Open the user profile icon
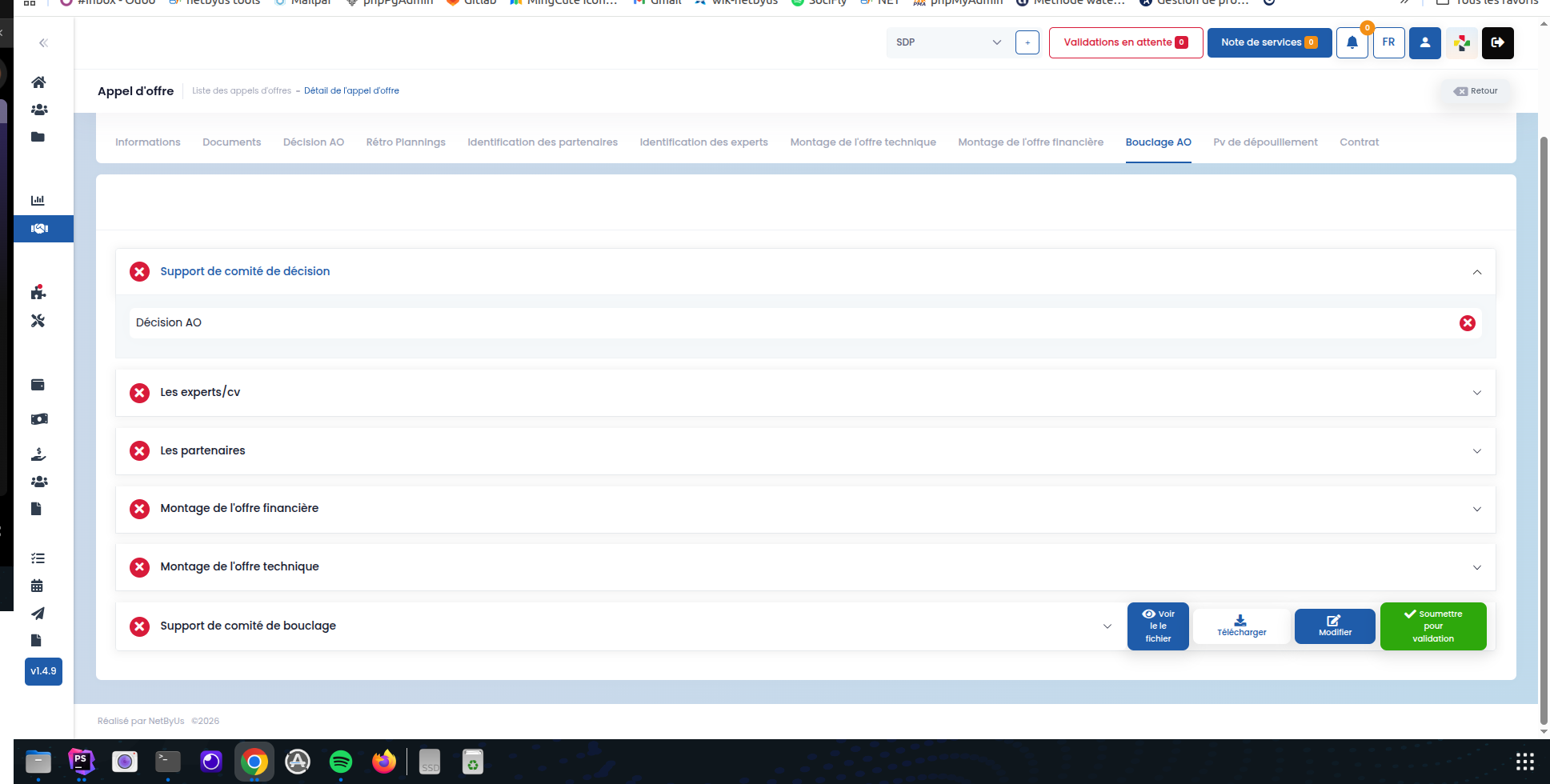1550x784 pixels. click(x=1424, y=43)
